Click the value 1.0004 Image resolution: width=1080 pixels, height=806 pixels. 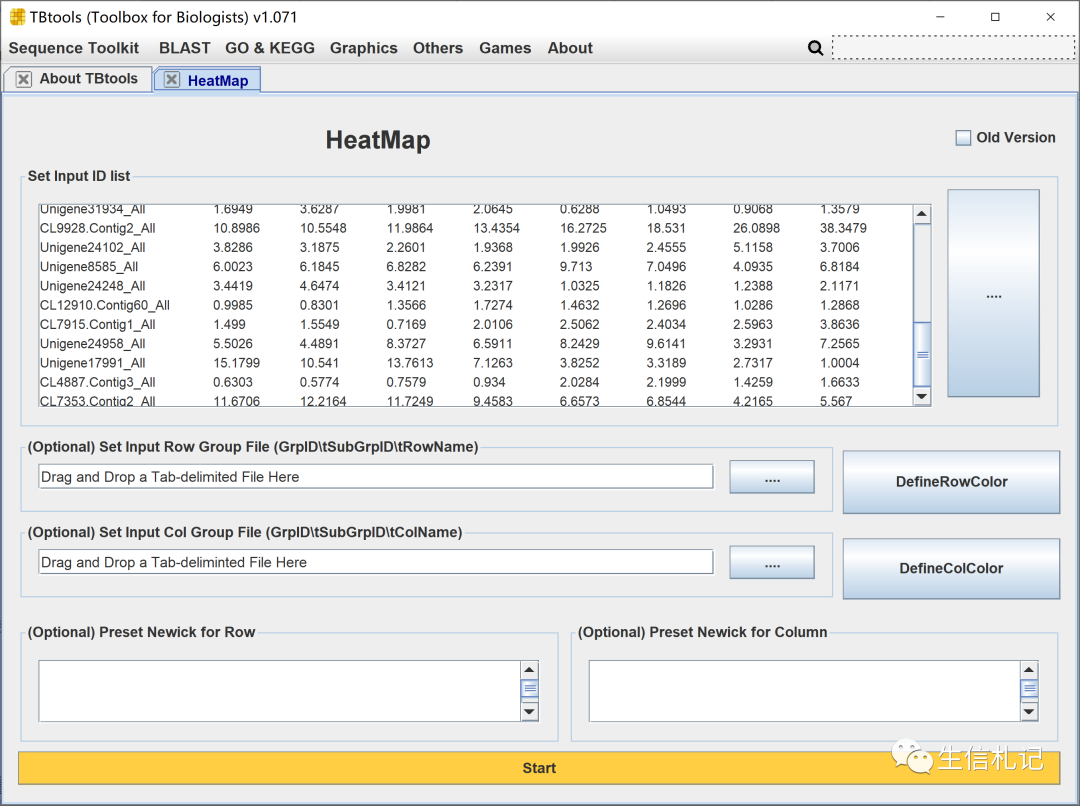pos(840,363)
